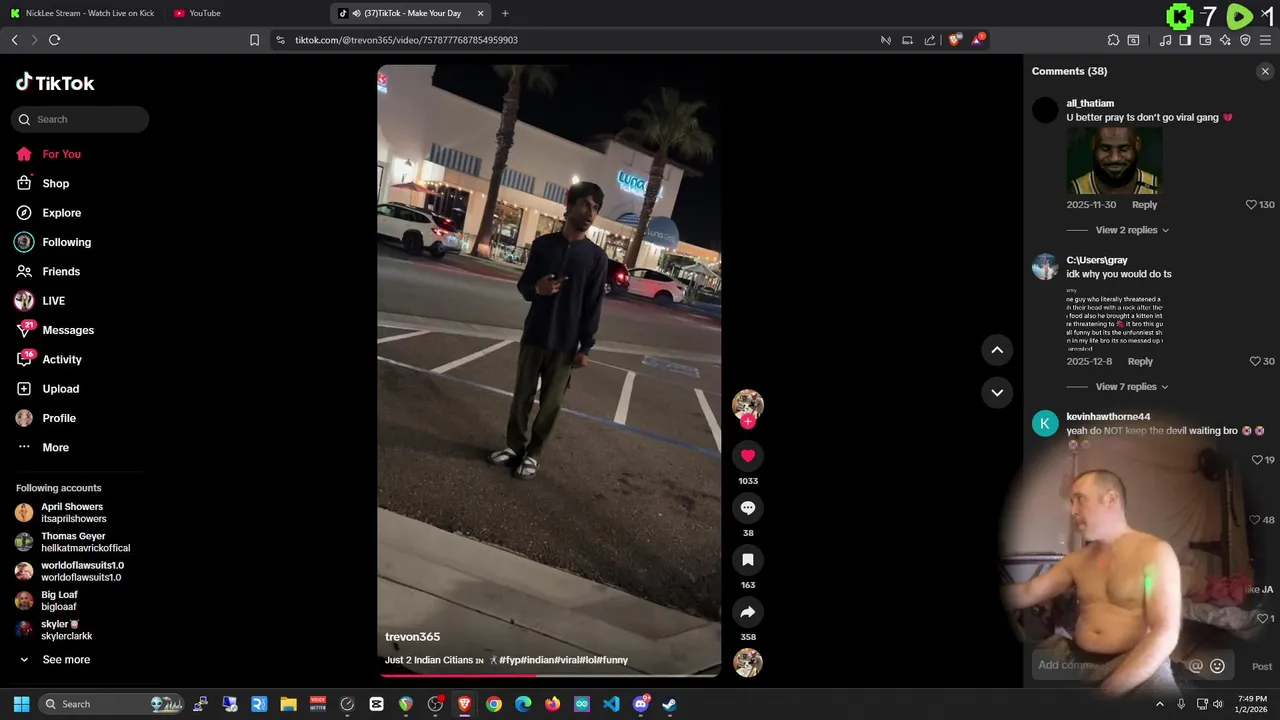Close the Comments panel
Viewport: 1280px width, 720px height.
pos(1265,71)
